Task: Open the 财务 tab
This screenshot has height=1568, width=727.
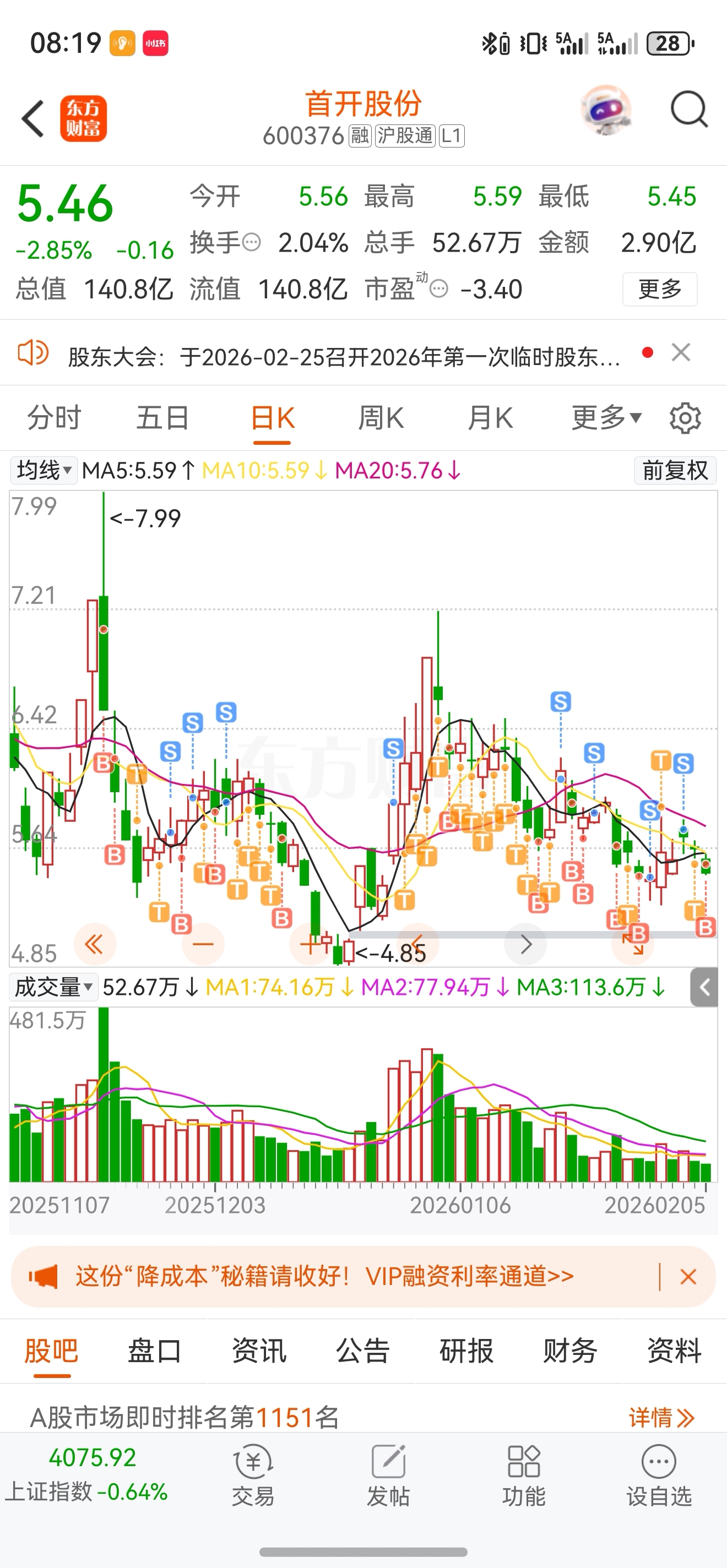Action: pyautogui.click(x=571, y=1351)
